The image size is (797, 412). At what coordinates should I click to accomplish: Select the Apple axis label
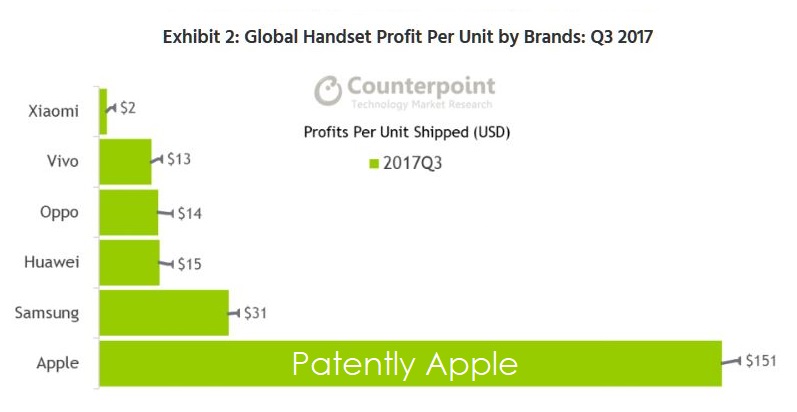[x=56, y=363]
